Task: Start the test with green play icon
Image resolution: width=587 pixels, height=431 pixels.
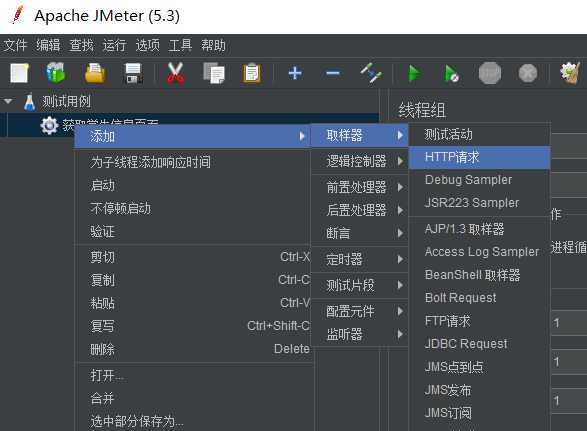Action: [x=414, y=73]
